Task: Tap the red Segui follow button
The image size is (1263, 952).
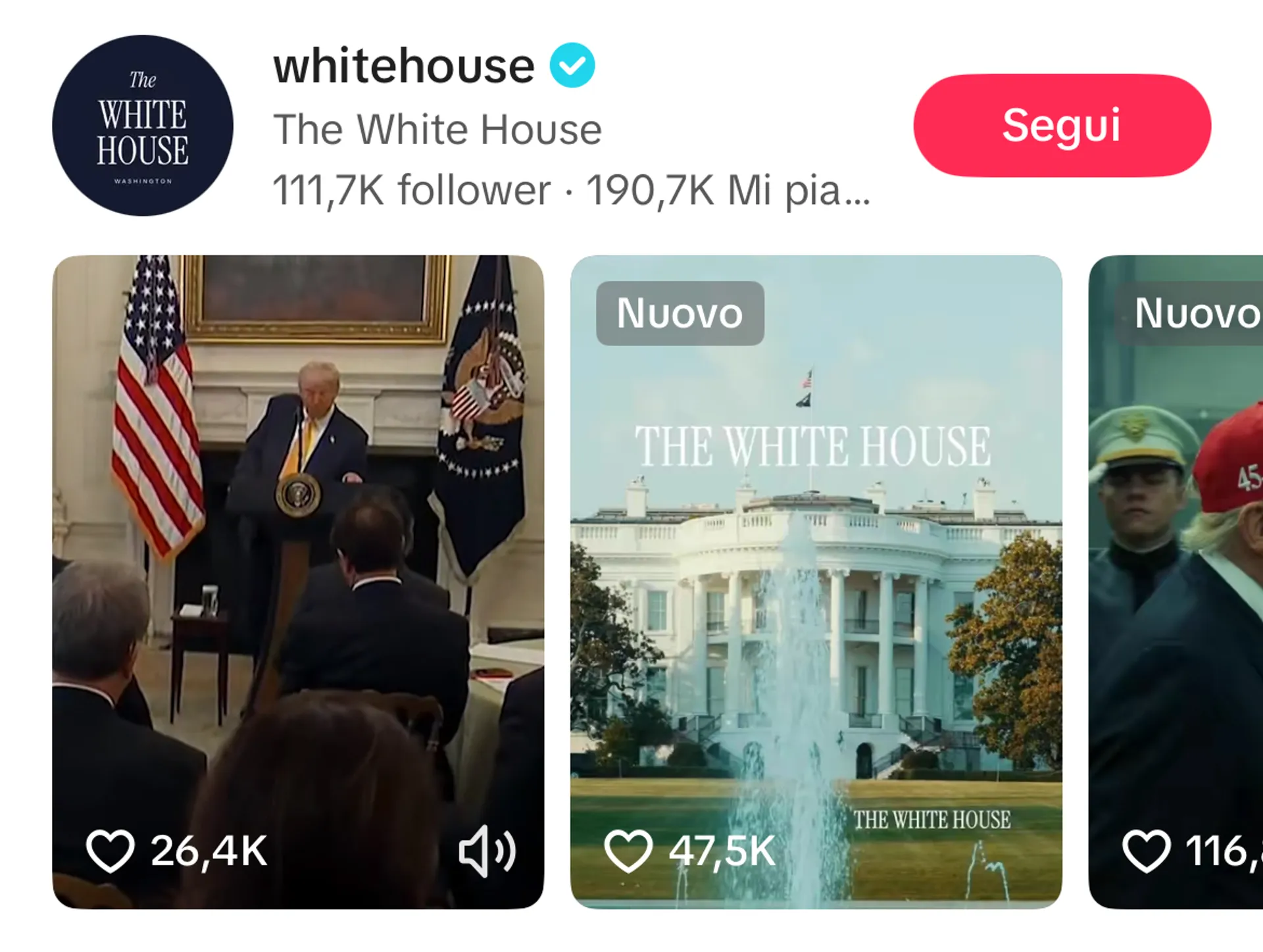Action: 1062,125
